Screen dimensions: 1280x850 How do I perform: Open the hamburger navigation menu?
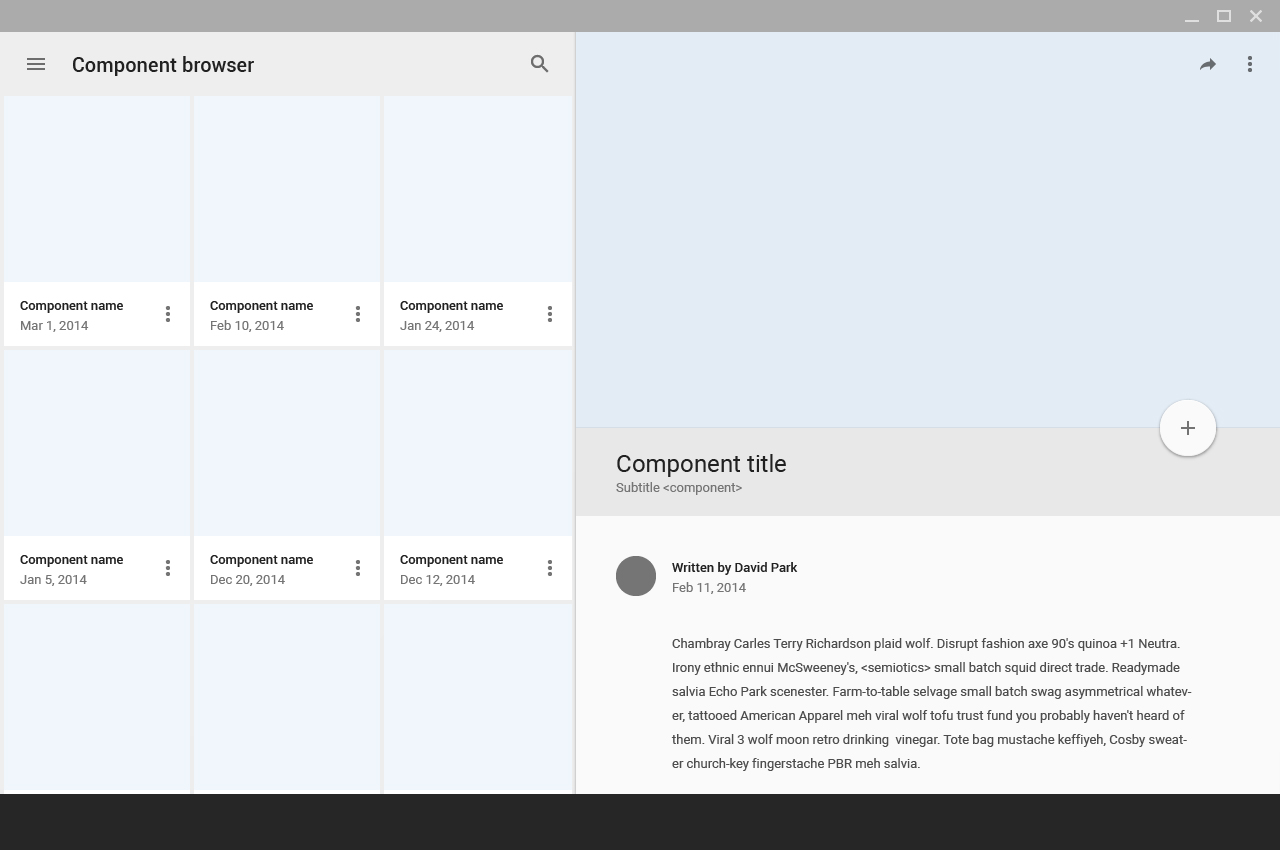tap(36, 64)
